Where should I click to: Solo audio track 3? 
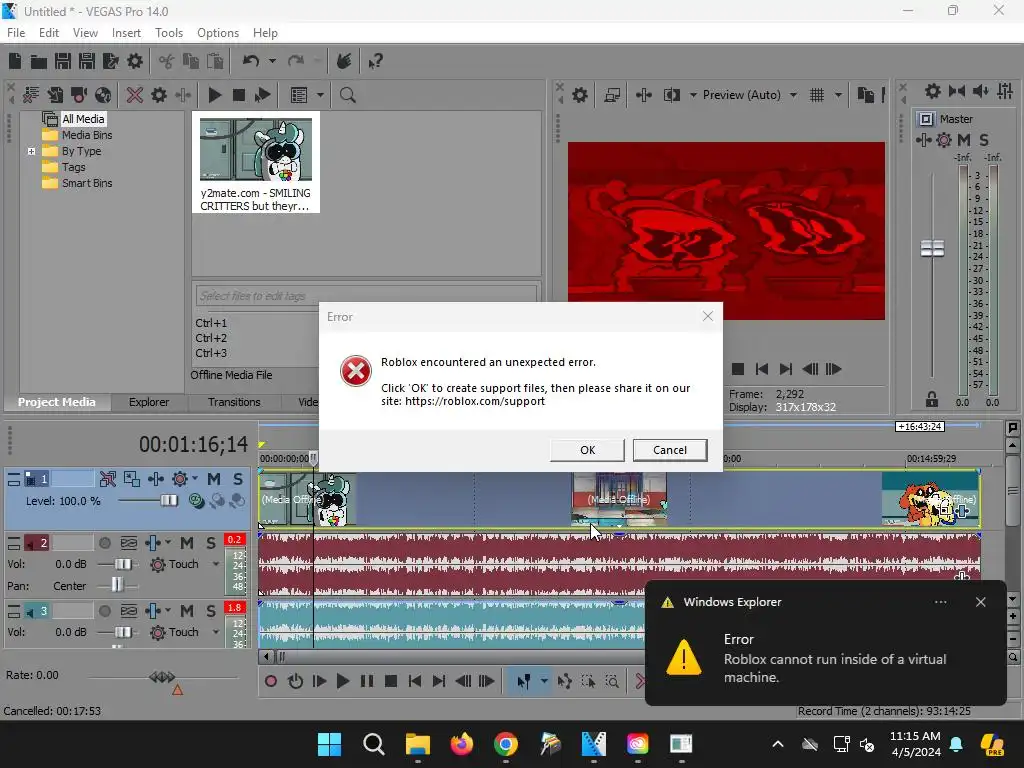[210, 611]
